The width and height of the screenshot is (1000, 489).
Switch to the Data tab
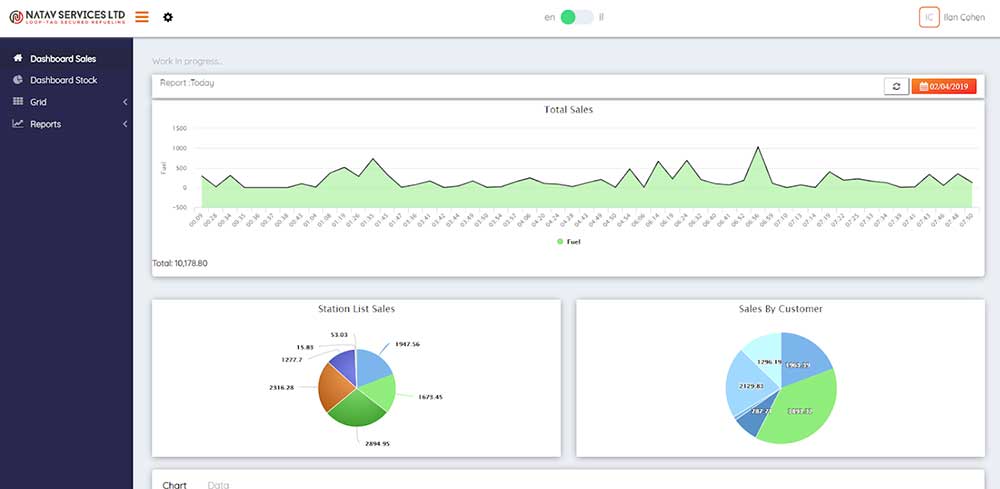point(218,485)
